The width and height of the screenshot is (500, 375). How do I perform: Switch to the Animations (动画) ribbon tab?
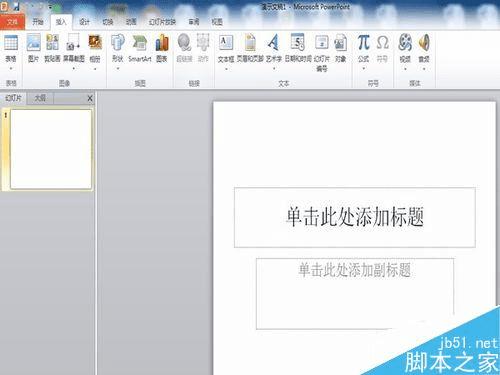[131, 22]
